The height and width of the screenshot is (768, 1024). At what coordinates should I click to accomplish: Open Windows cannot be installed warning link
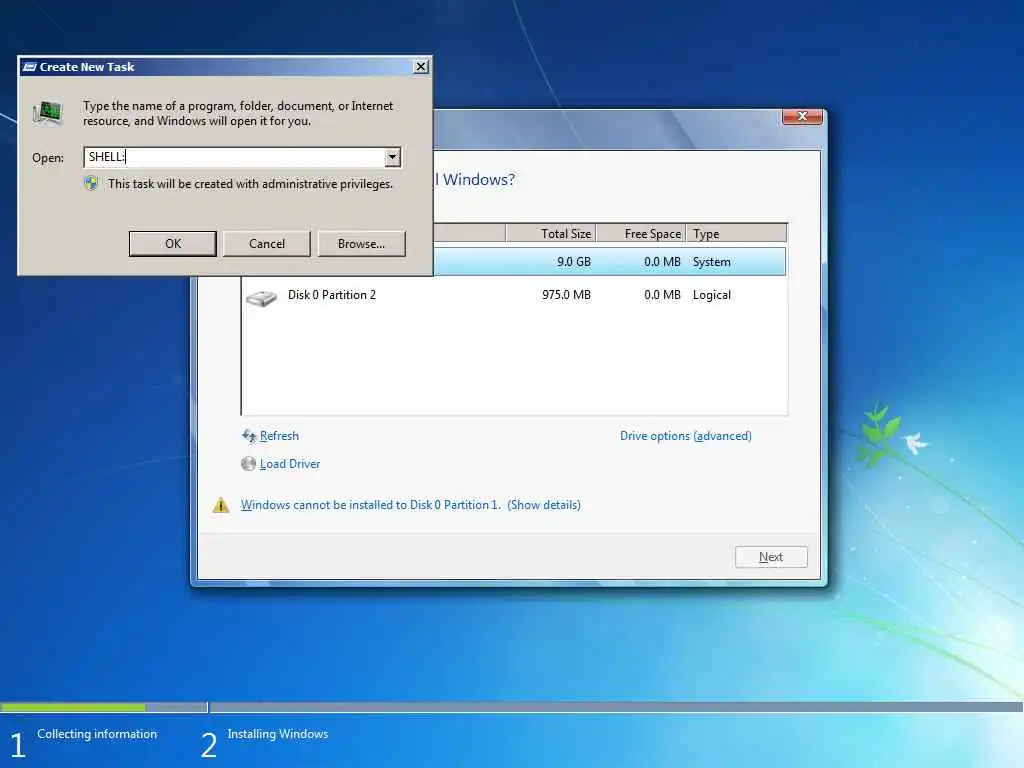[x=411, y=505]
